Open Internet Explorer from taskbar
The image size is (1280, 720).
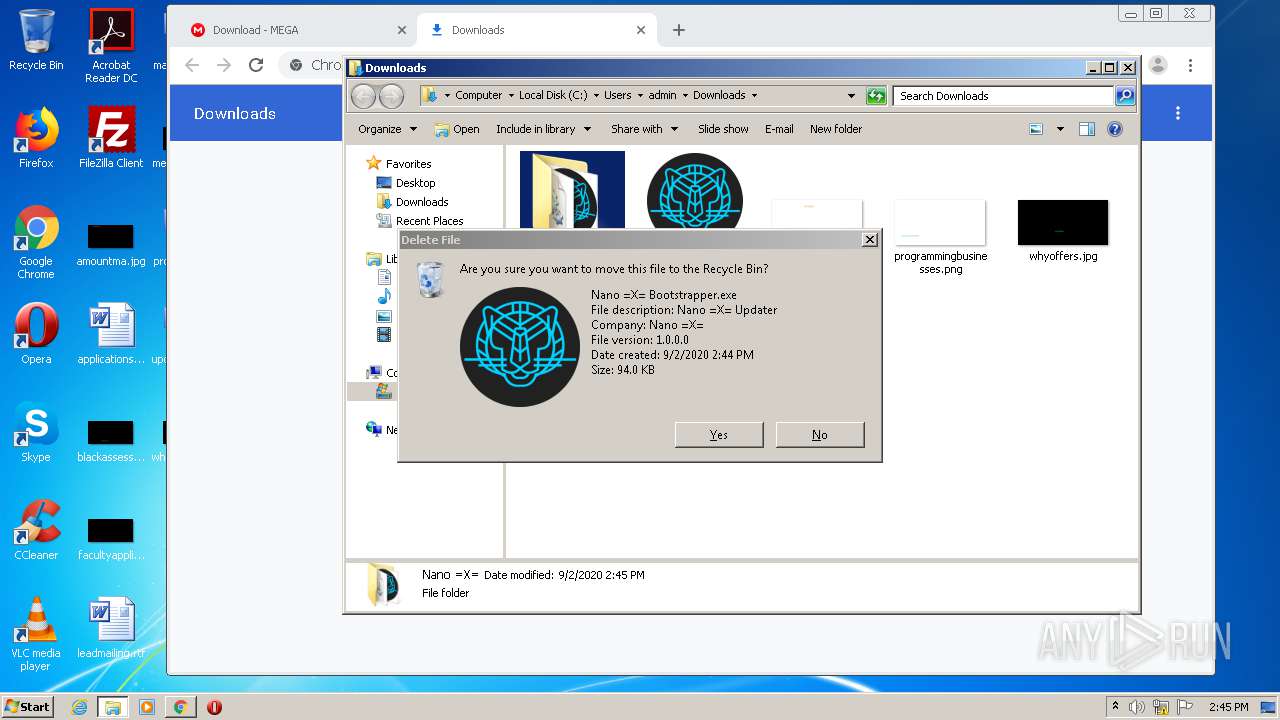point(79,707)
